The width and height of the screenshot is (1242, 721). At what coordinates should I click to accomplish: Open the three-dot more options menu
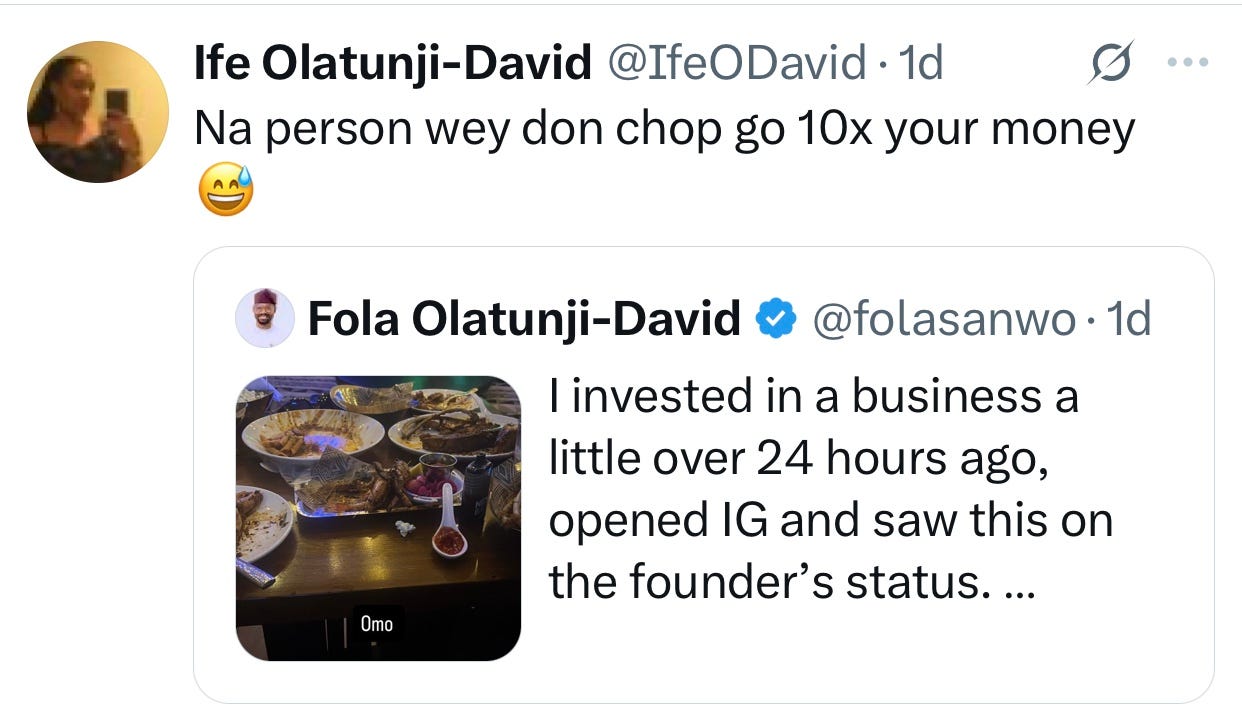[1188, 63]
